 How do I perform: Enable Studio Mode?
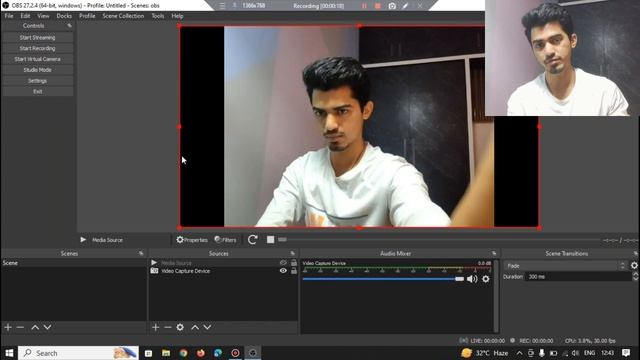click(38, 70)
